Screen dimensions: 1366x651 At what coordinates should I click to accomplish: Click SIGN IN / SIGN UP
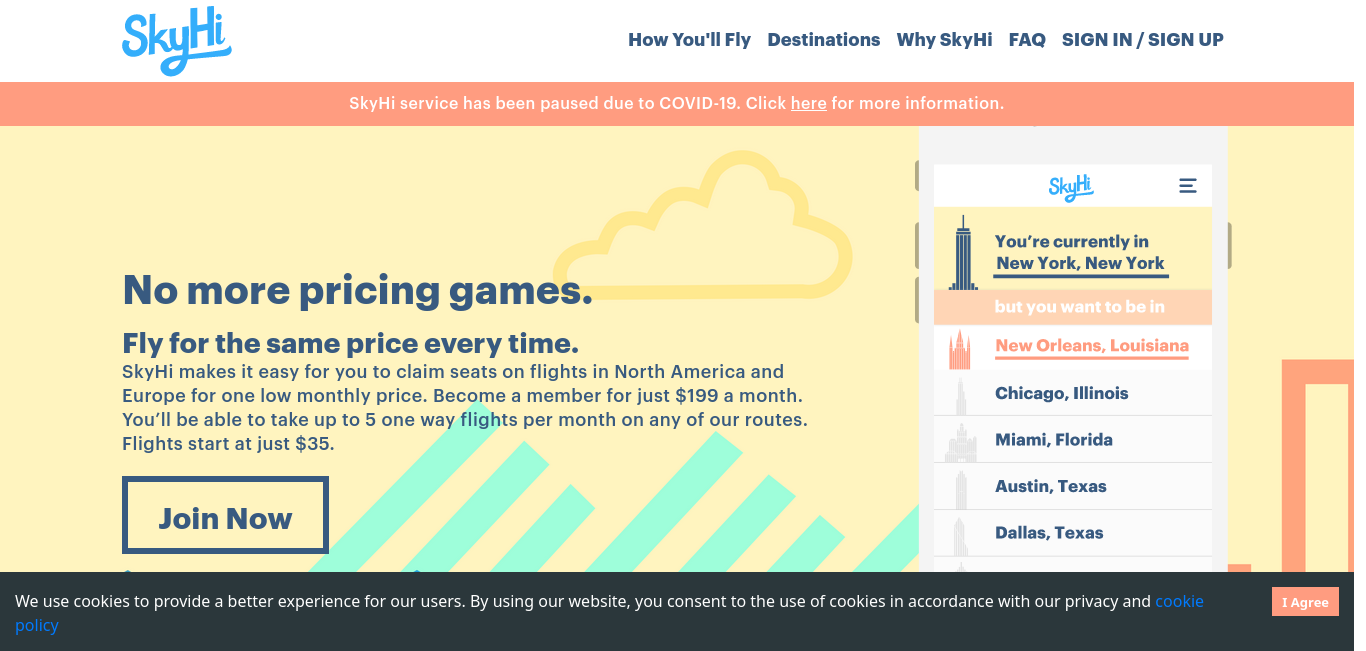pyautogui.click(x=1143, y=40)
